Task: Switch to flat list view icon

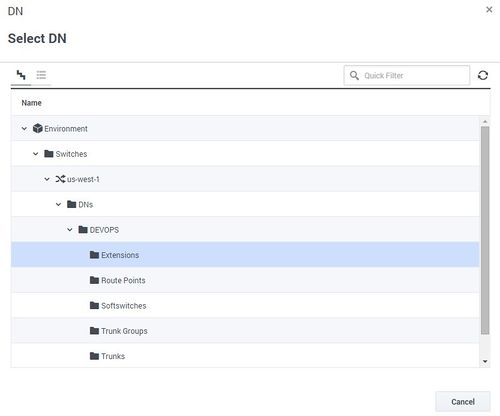Action: tap(41, 75)
